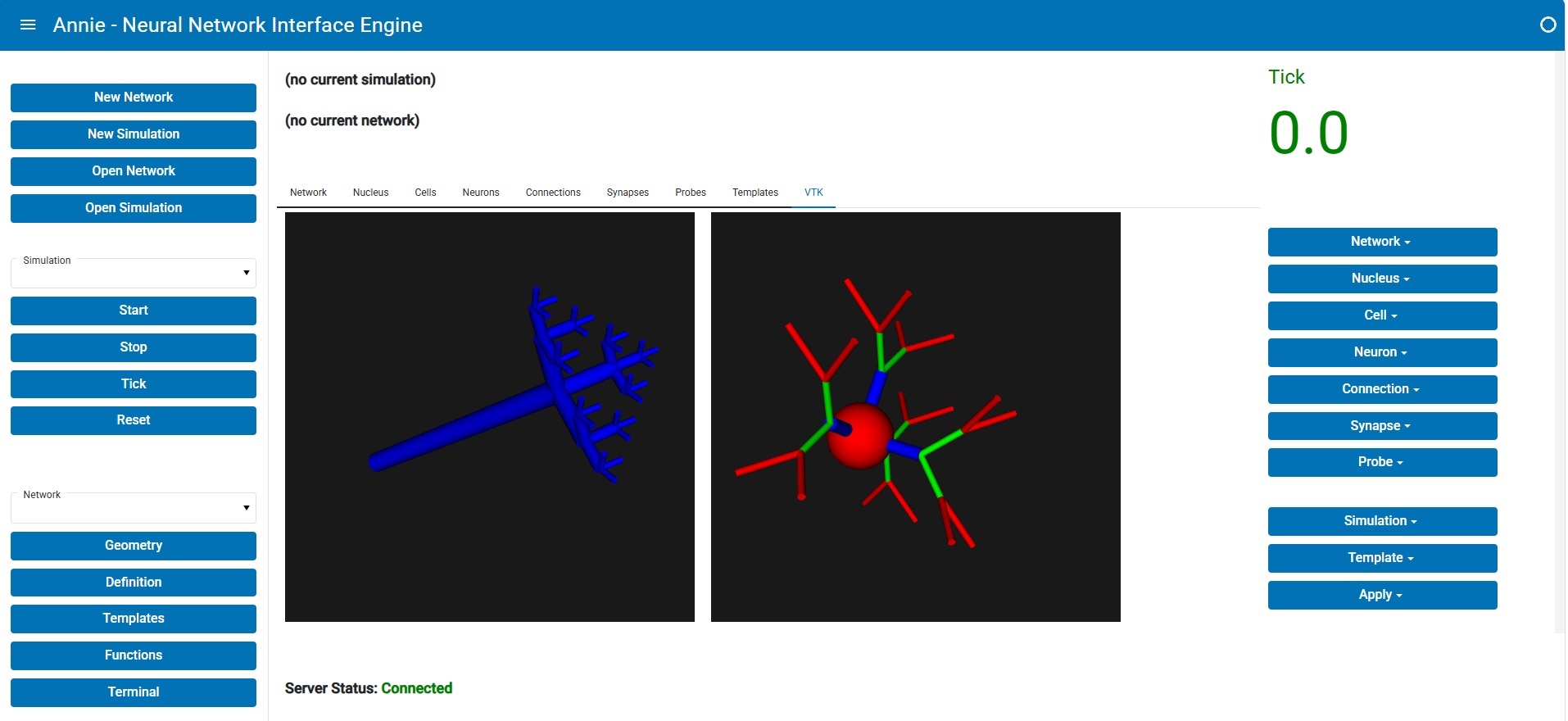Open the Terminal button
Viewport: 1568px width, 721px height.
[x=134, y=692]
